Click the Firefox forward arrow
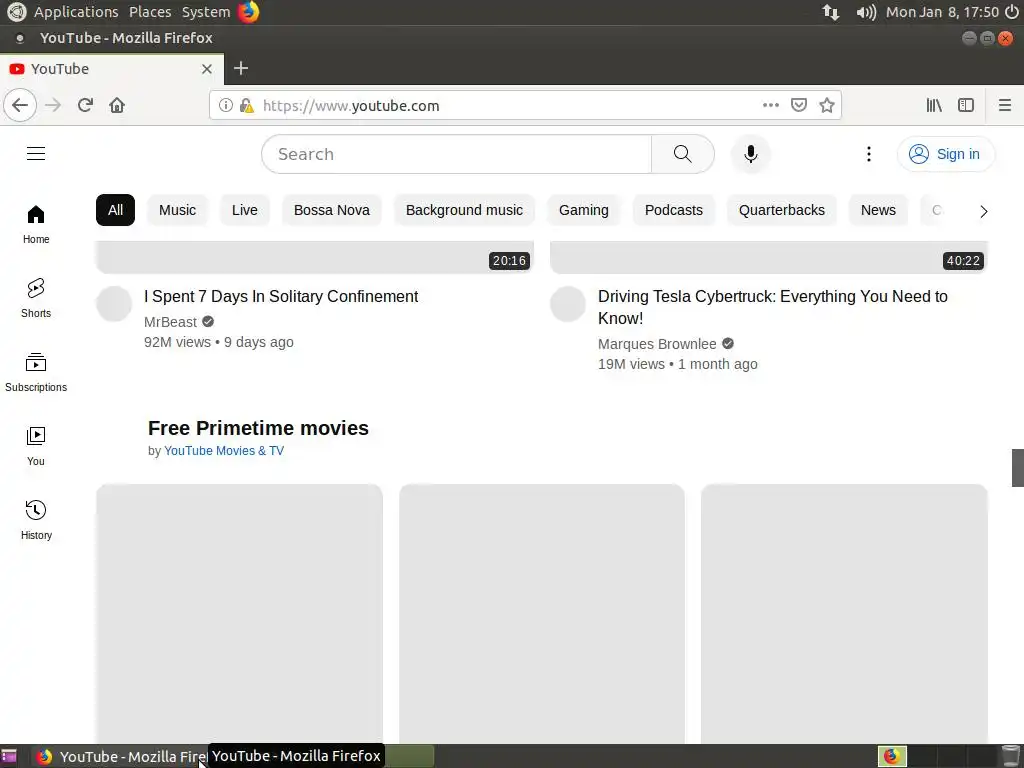The height and width of the screenshot is (768, 1024). pyautogui.click(x=53, y=105)
